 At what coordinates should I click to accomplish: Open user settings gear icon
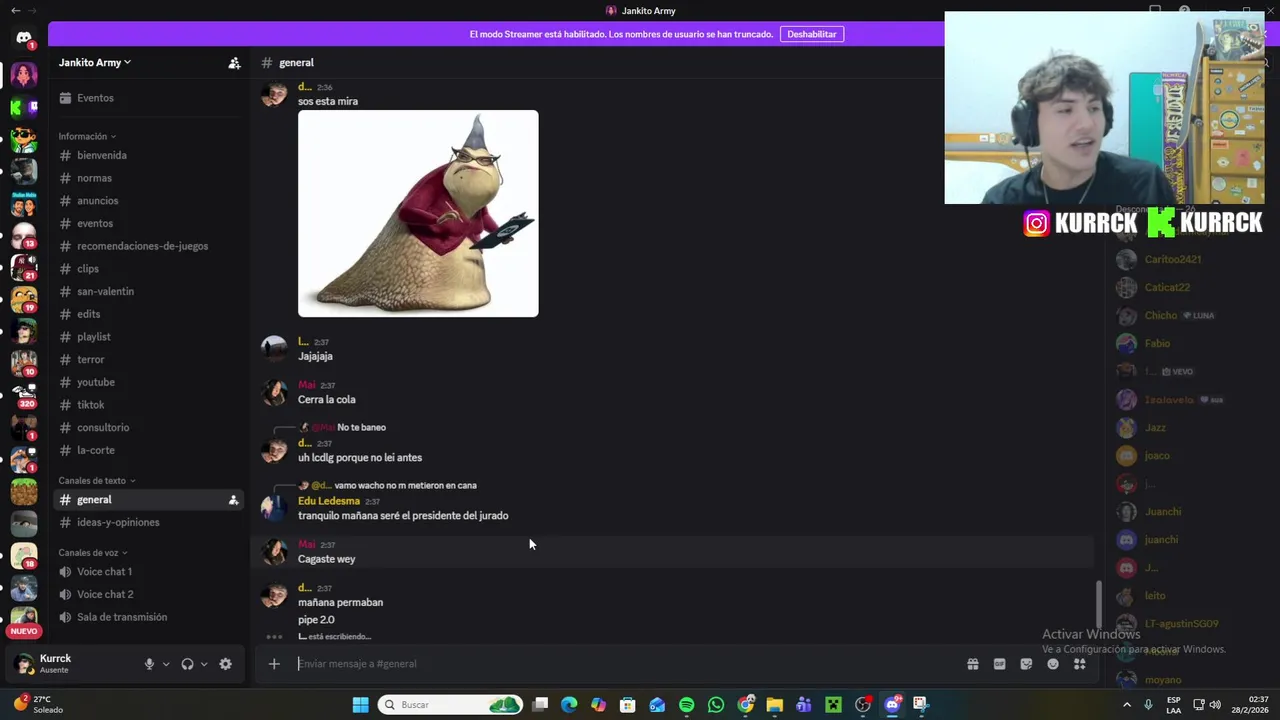click(x=225, y=664)
